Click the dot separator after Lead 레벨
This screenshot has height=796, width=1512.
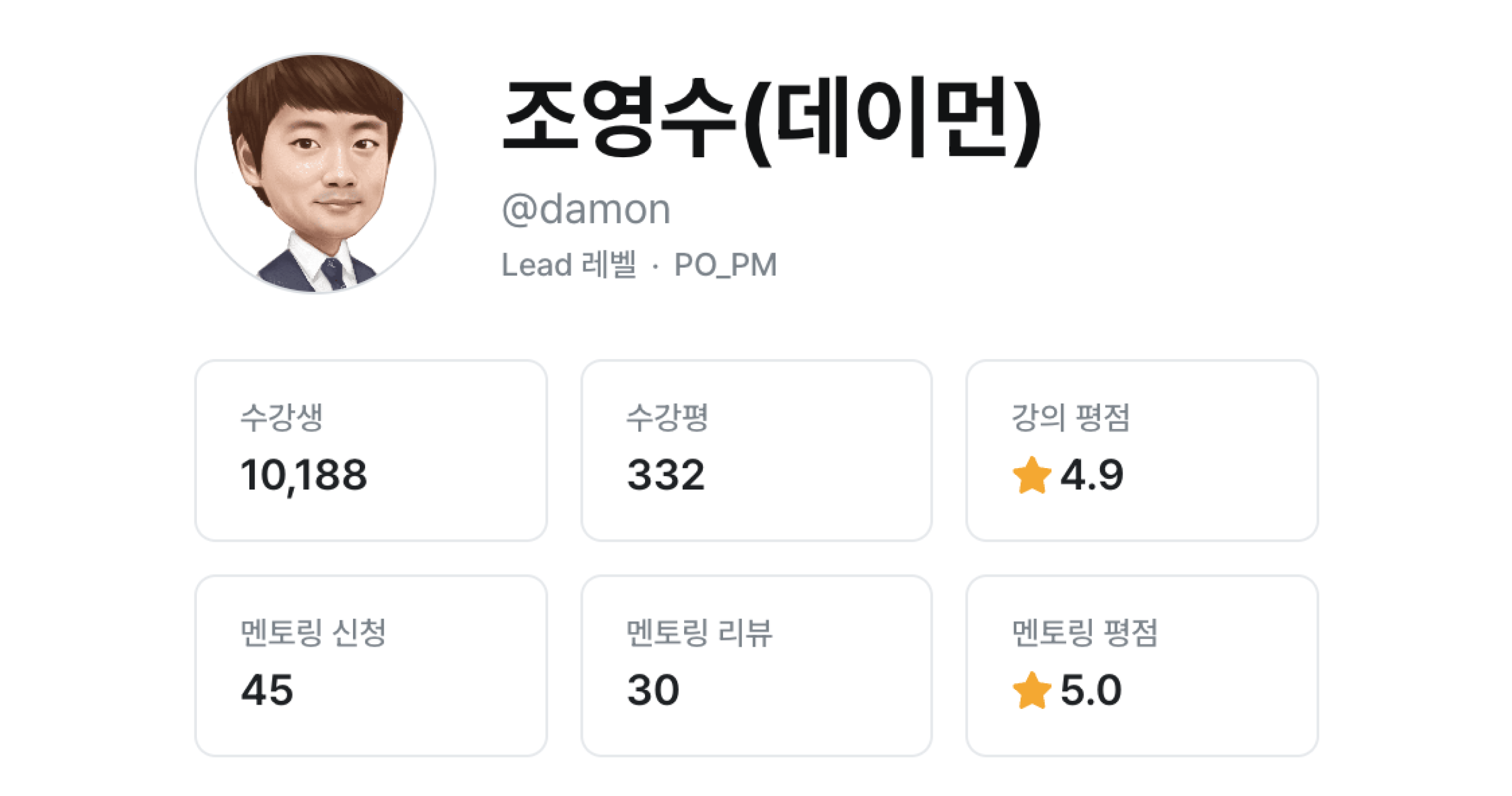point(655,266)
